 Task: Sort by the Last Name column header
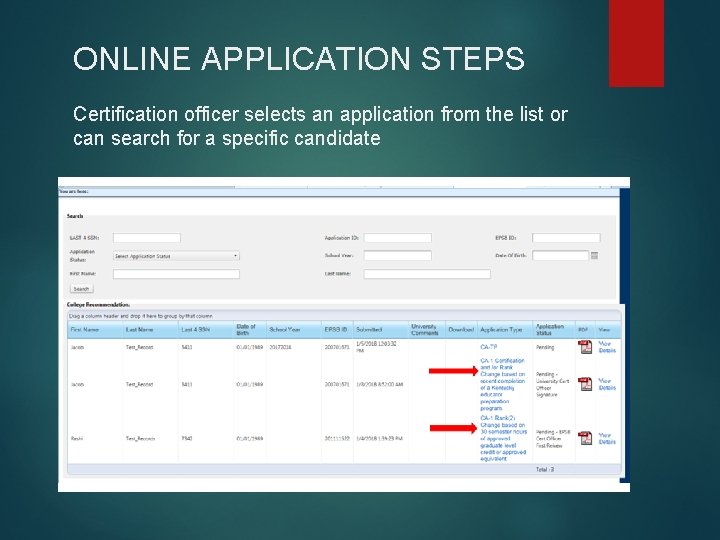click(x=150, y=330)
